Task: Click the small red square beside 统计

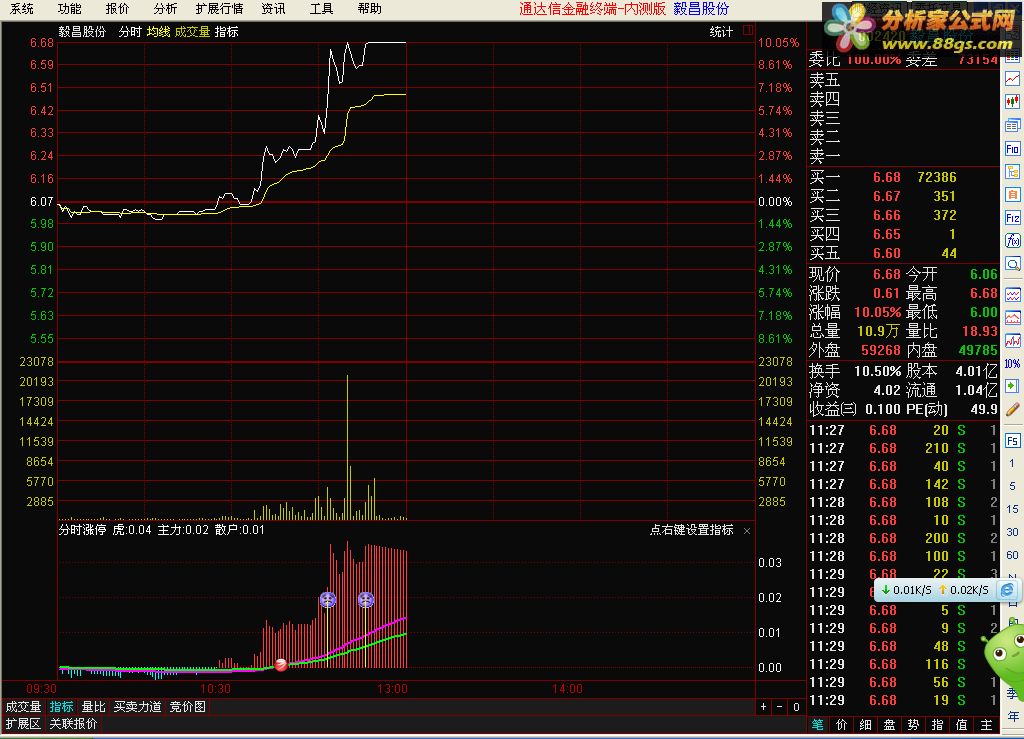Action: [x=748, y=30]
